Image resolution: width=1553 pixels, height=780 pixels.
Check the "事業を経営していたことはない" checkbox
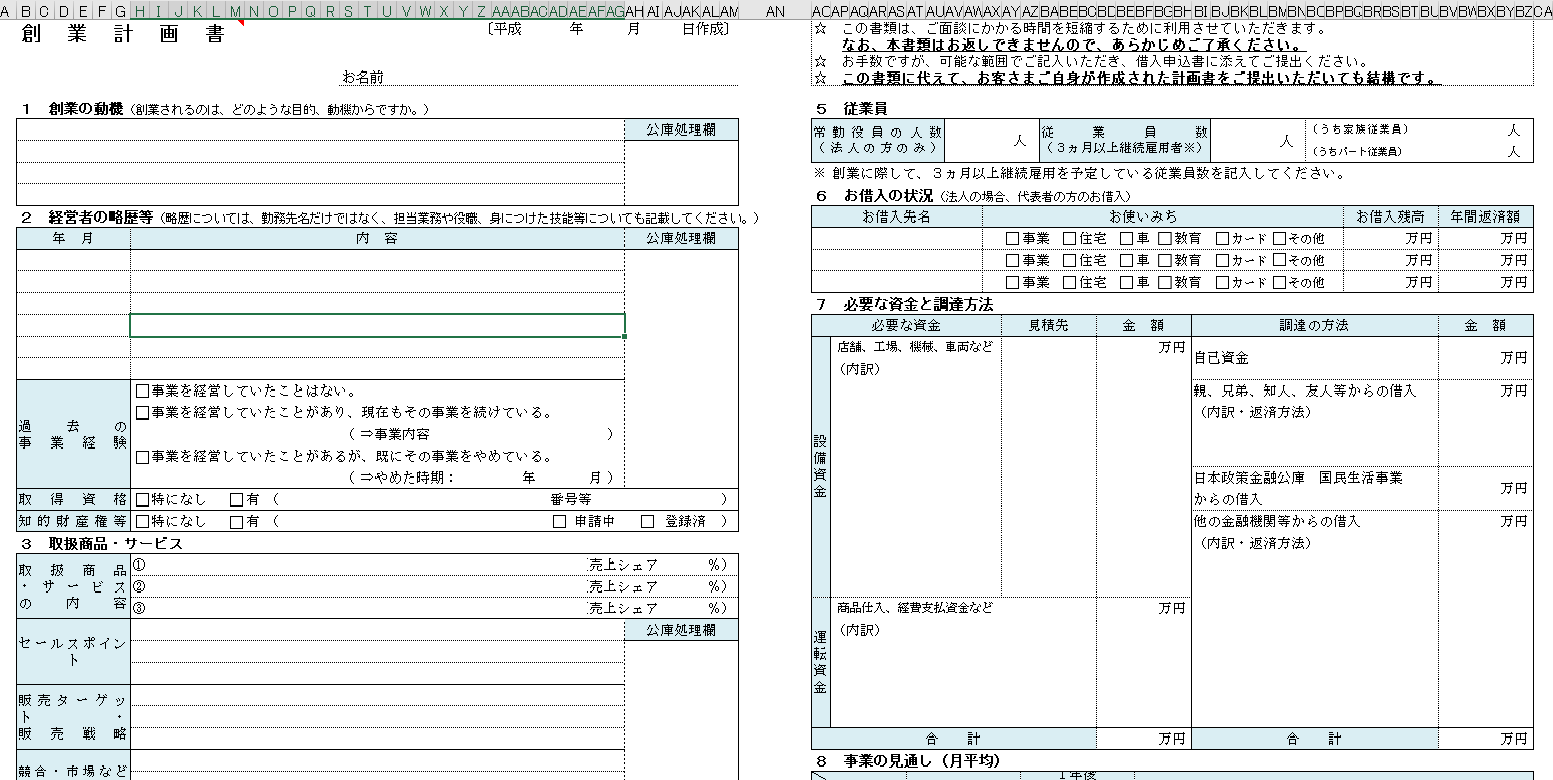pos(142,391)
